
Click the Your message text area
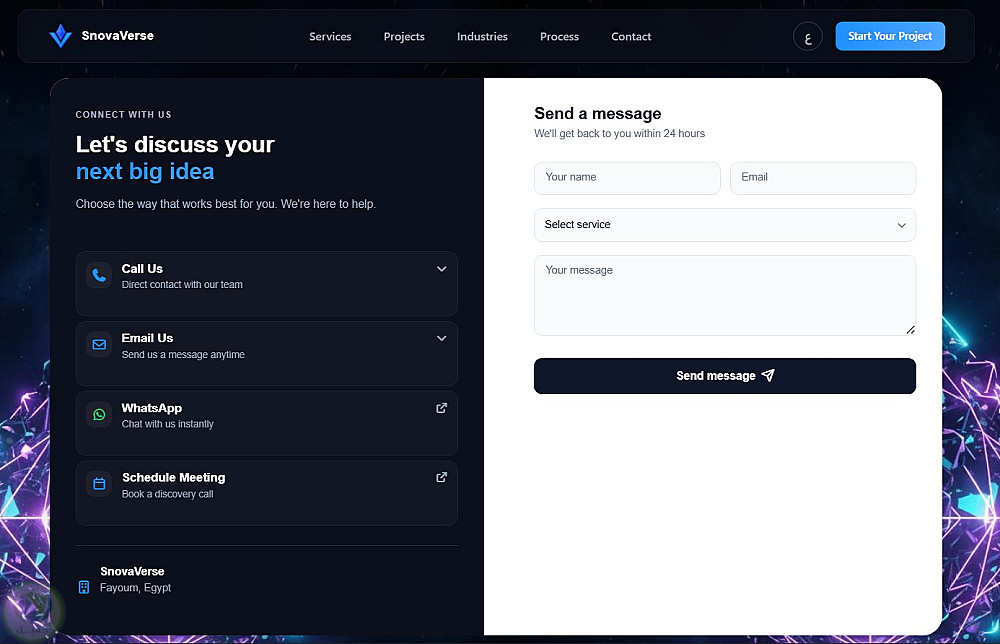[x=724, y=295]
